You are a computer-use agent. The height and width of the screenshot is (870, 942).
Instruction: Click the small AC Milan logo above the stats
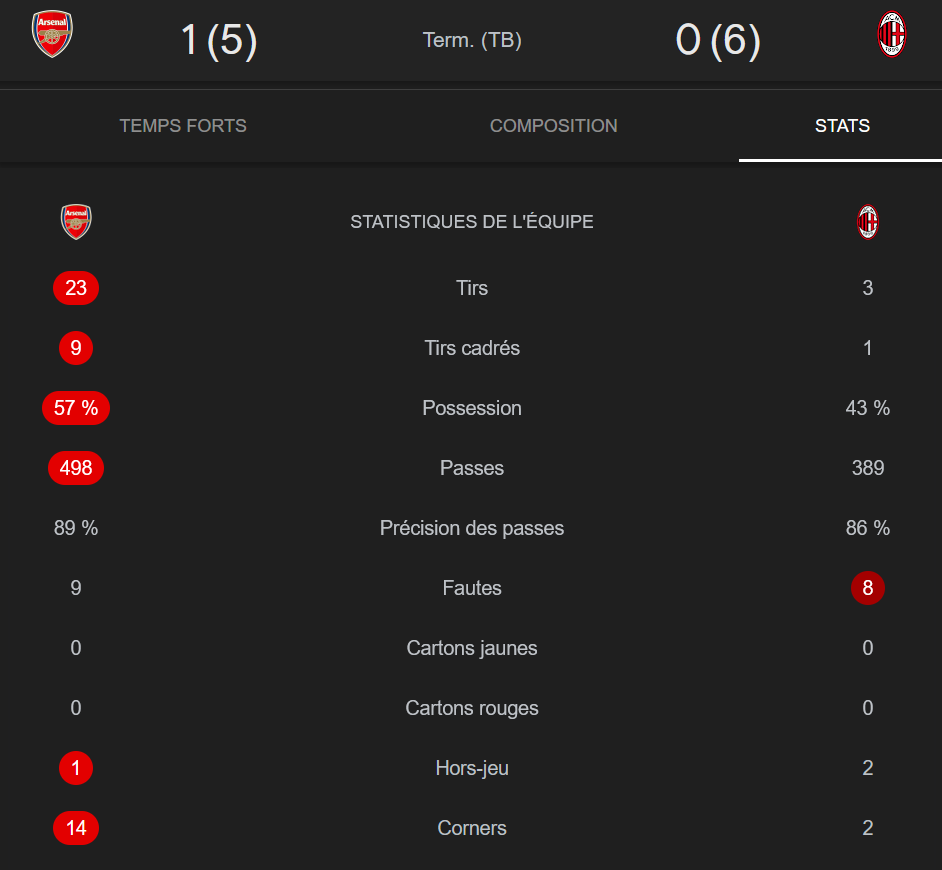868,222
